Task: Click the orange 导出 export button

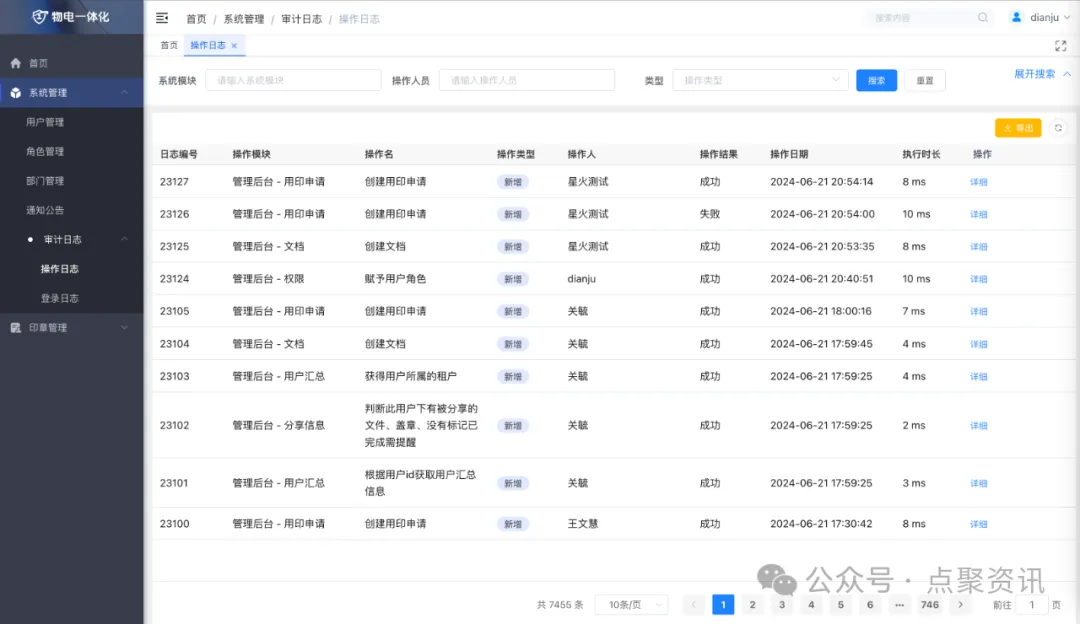Action: pos(1018,128)
